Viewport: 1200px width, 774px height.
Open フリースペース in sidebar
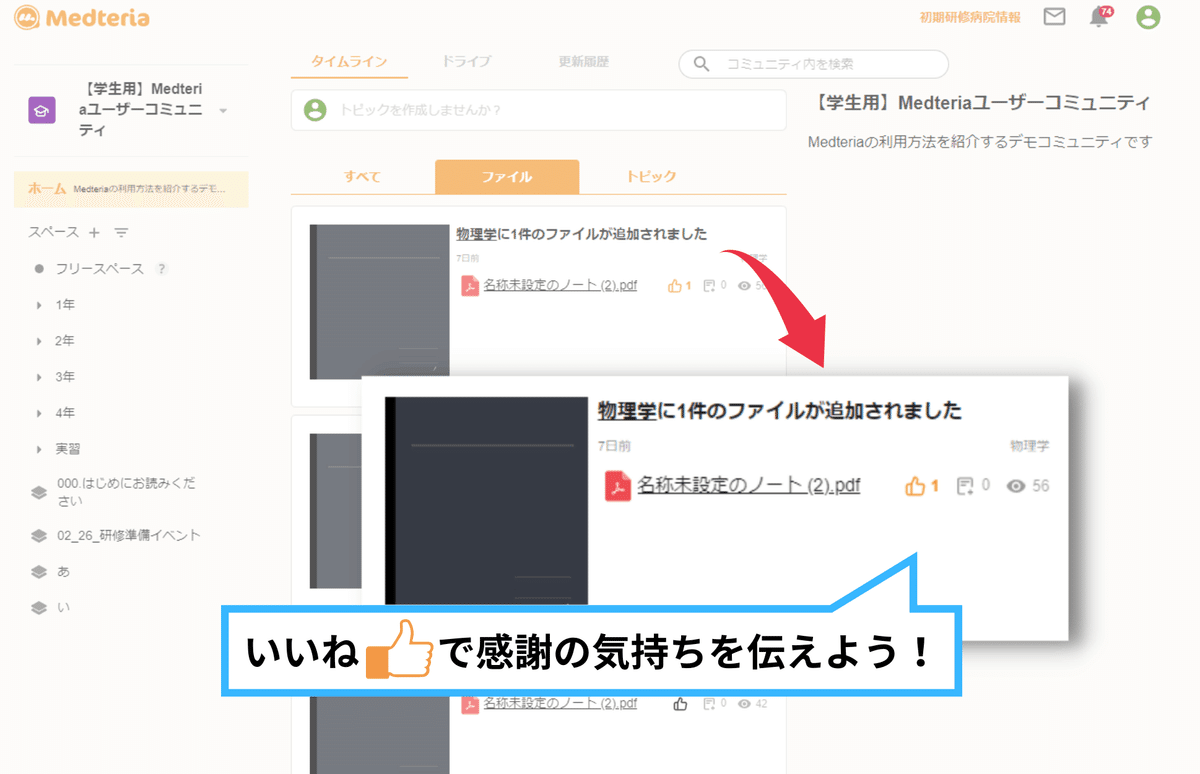(99, 269)
